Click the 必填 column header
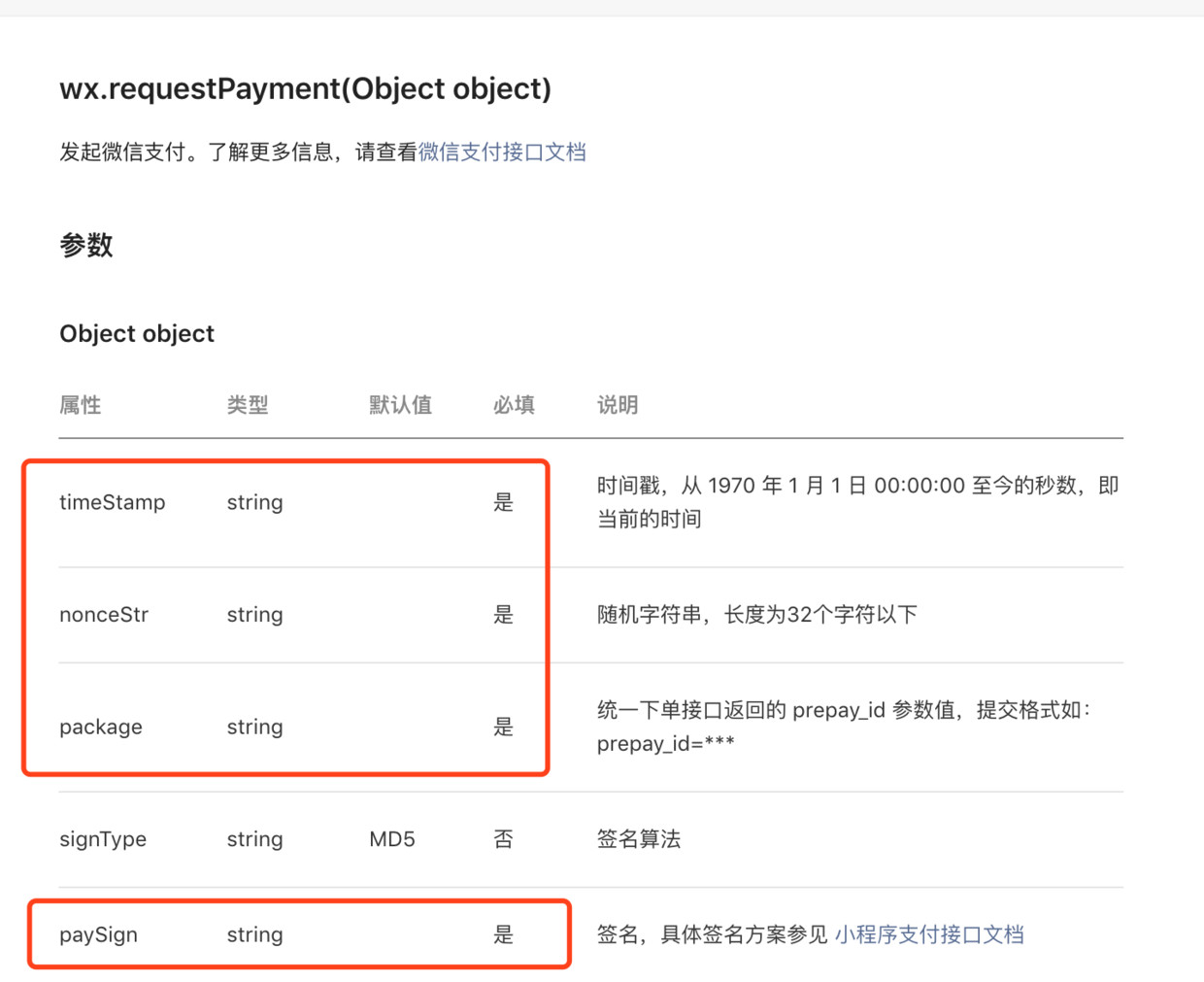This screenshot has width=1204, height=982. click(x=514, y=405)
